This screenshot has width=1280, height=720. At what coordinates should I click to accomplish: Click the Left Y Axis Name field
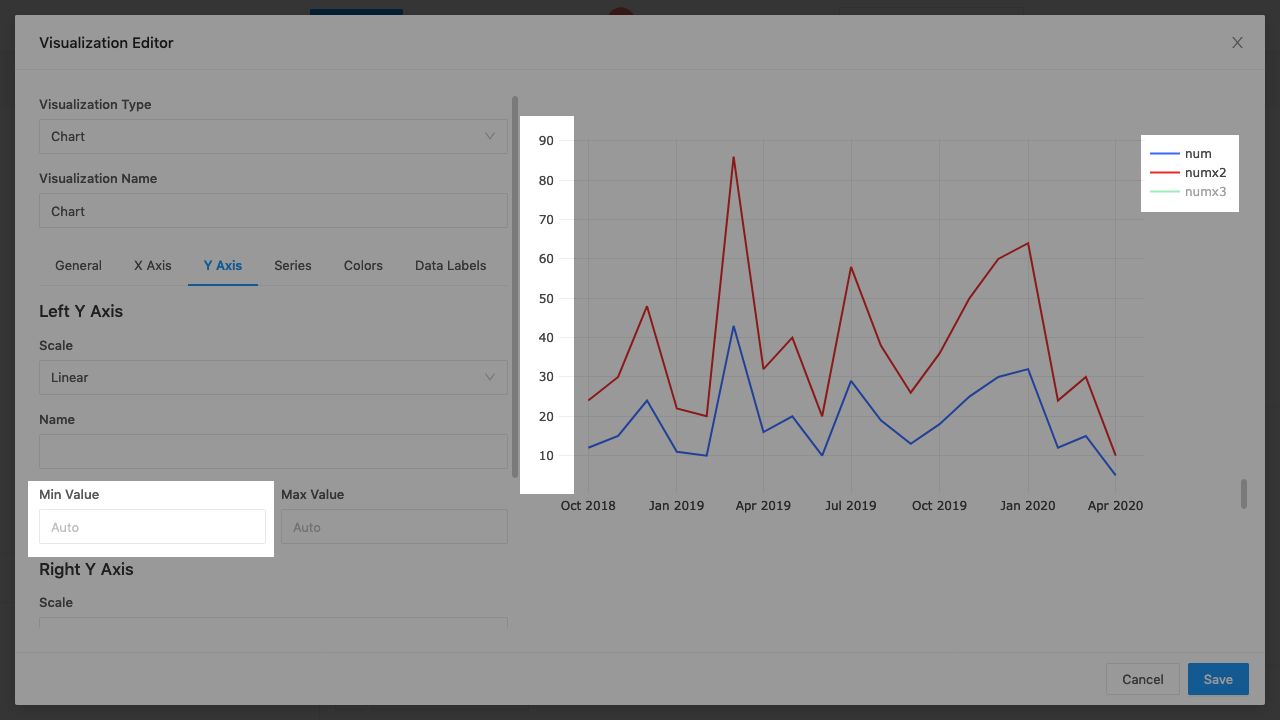(273, 451)
